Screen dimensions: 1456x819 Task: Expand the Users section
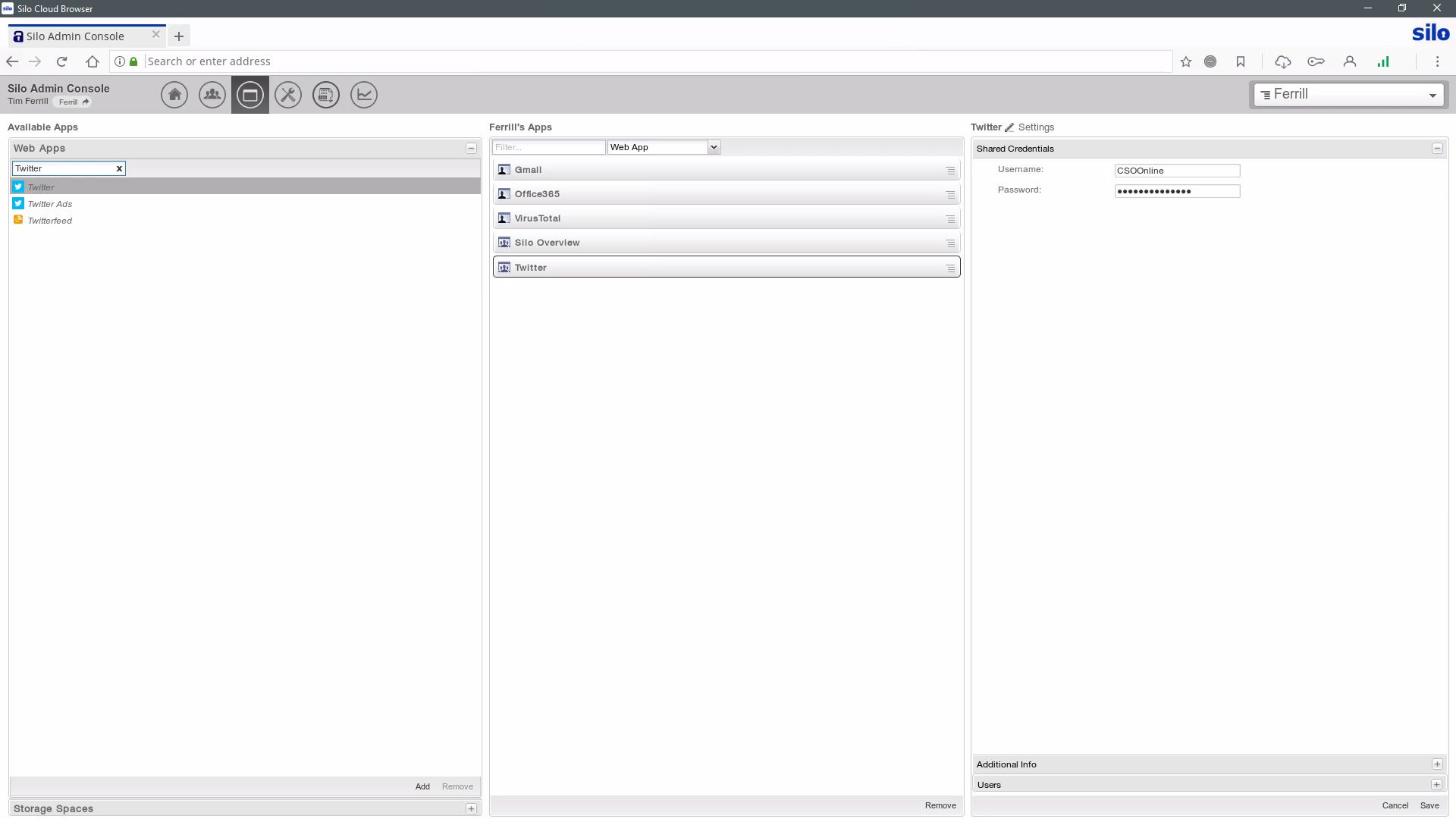coord(1437,785)
